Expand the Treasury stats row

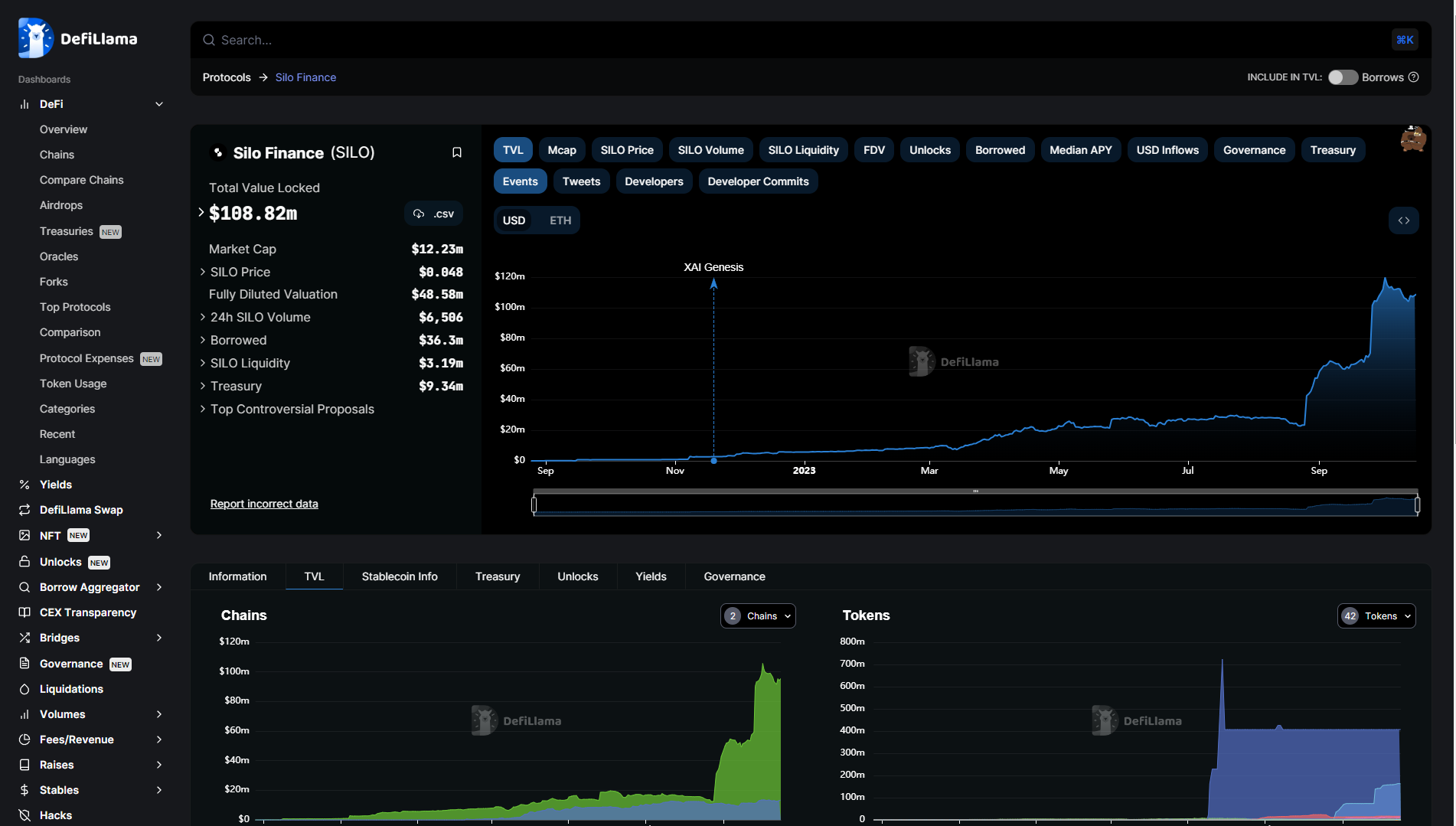pyautogui.click(x=203, y=386)
